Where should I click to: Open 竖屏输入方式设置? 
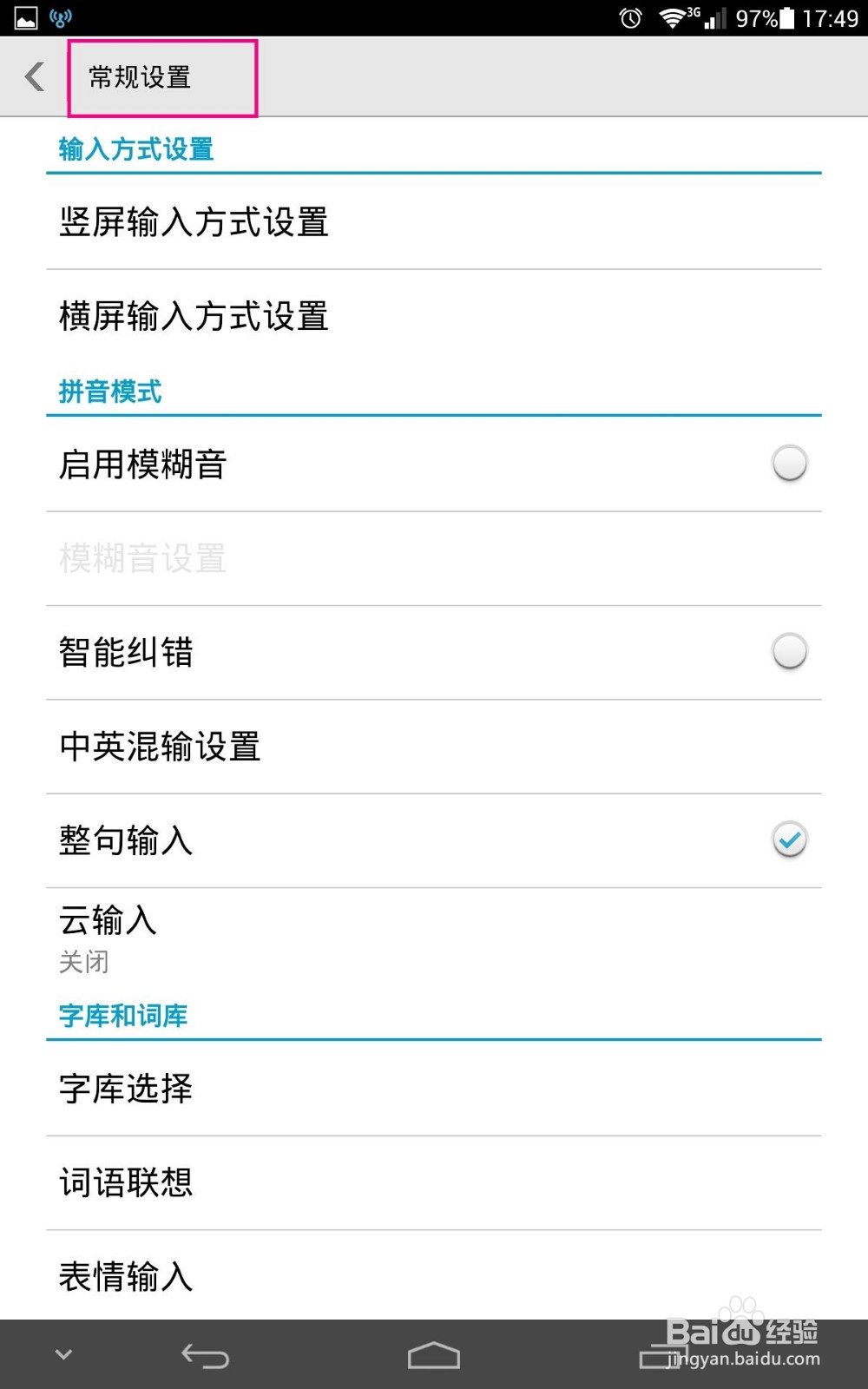[x=434, y=222]
